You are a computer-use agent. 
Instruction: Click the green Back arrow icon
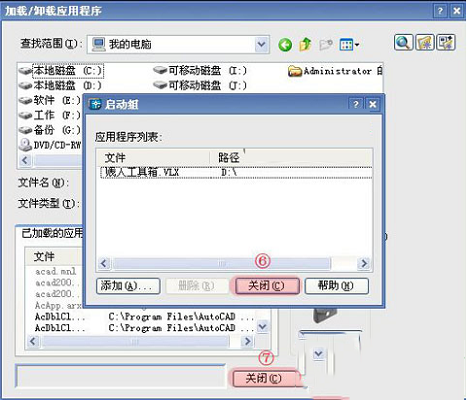[x=285, y=44]
